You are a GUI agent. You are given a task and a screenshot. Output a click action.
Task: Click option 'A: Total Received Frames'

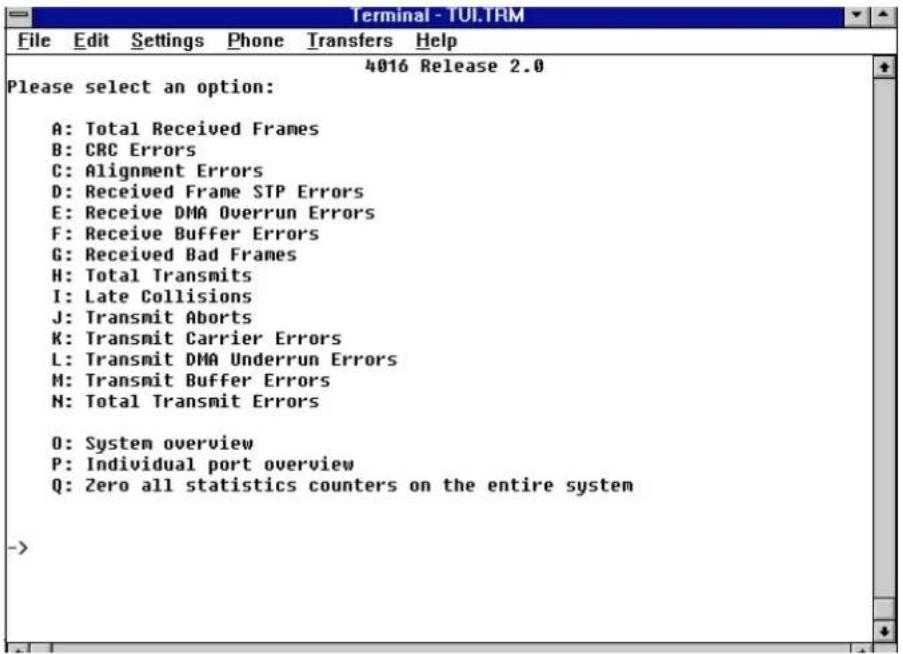coord(185,128)
